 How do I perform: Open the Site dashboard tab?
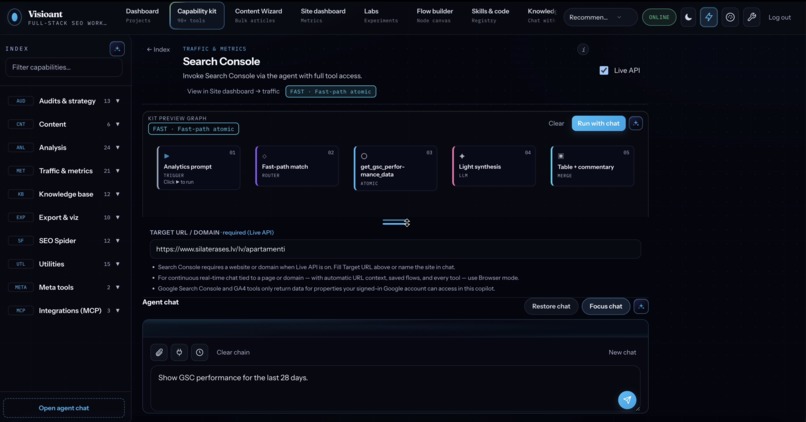point(323,15)
